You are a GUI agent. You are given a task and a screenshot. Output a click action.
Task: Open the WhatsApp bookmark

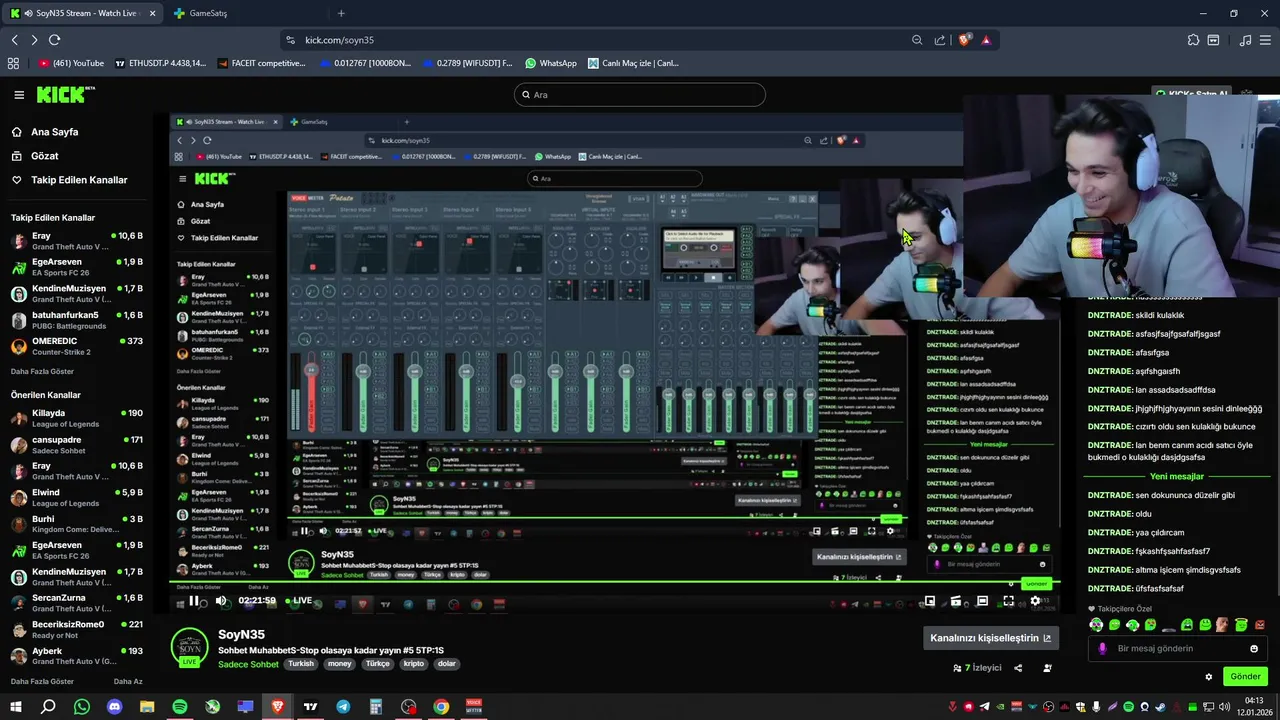point(551,63)
